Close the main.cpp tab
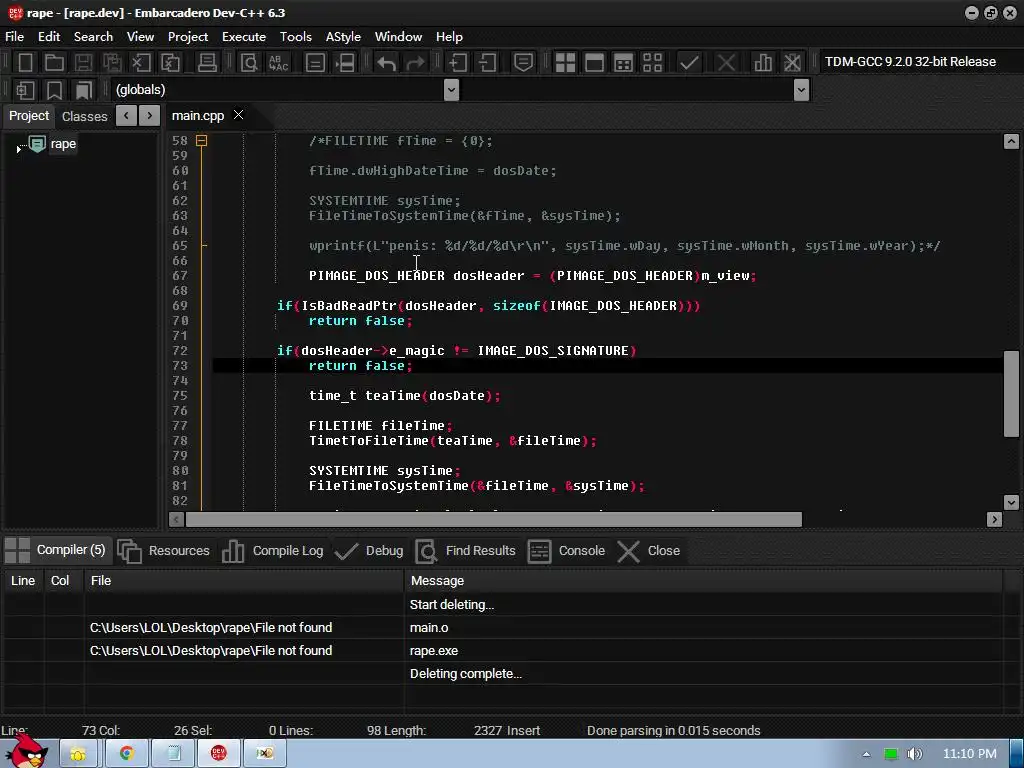This screenshot has height=768, width=1024. (239, 115)
